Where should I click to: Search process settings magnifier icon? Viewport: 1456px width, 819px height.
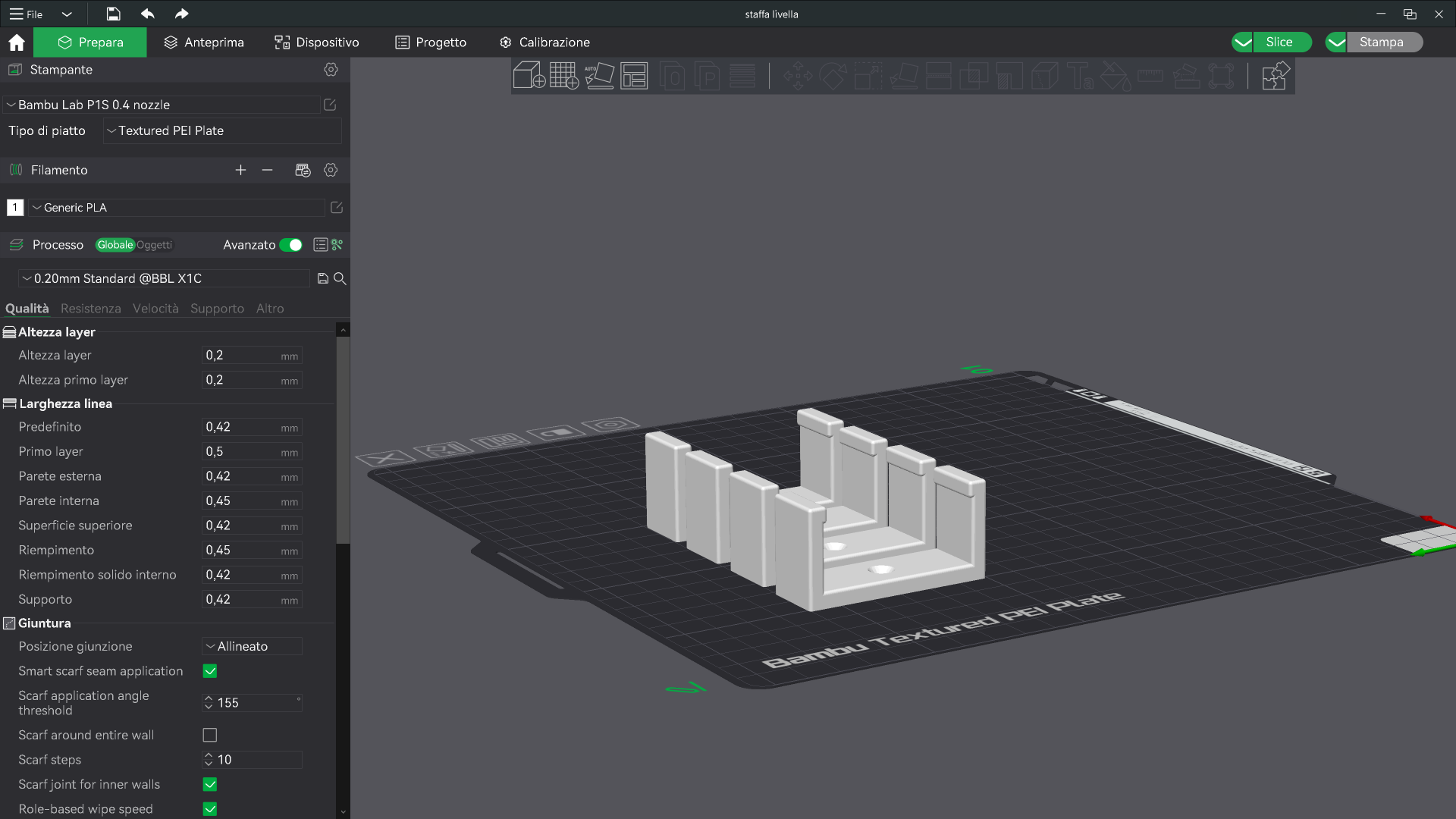click(340, 279)
